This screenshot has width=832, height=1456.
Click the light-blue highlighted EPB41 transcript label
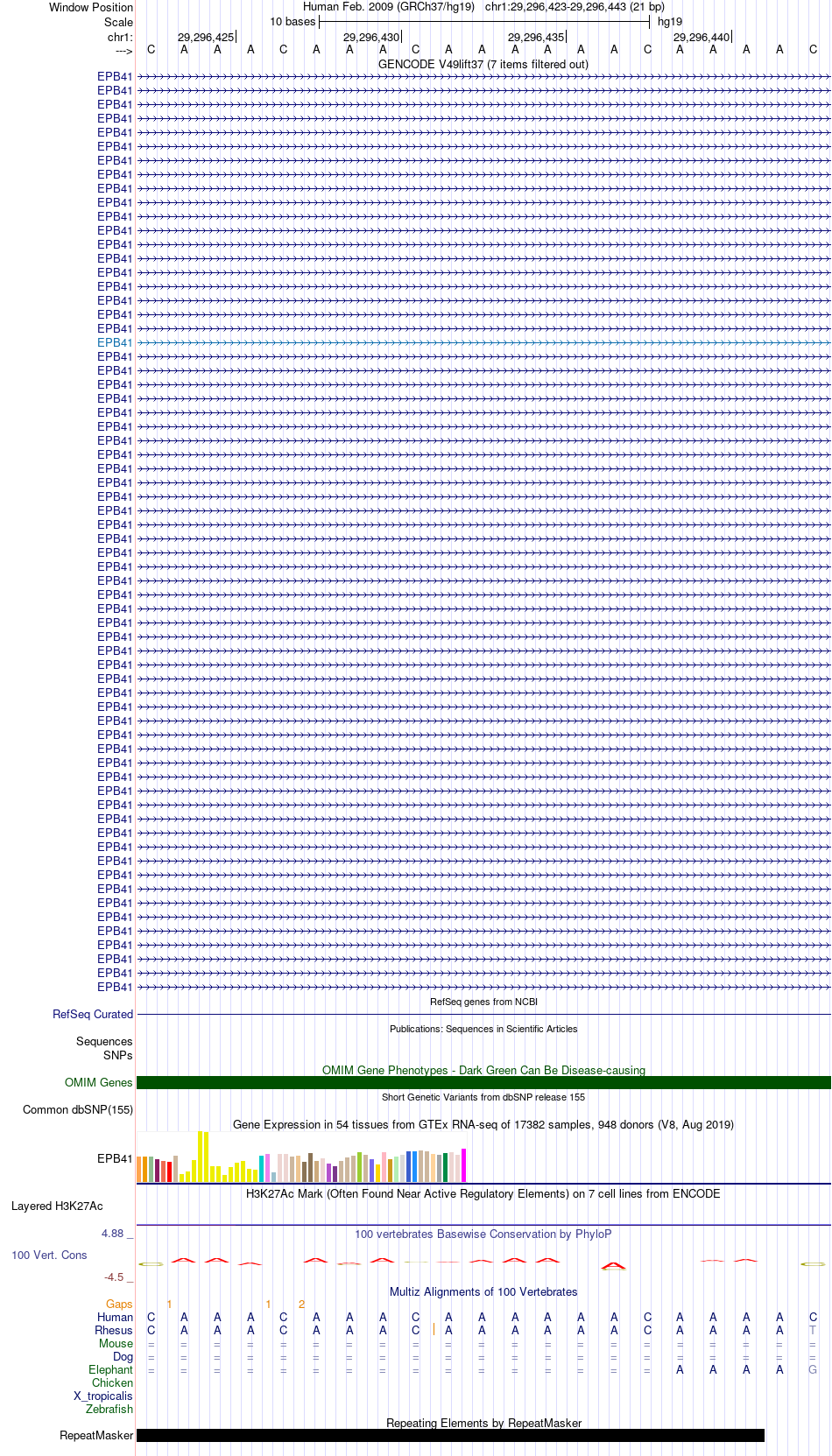pyautogui.click(x=115, y=342)
